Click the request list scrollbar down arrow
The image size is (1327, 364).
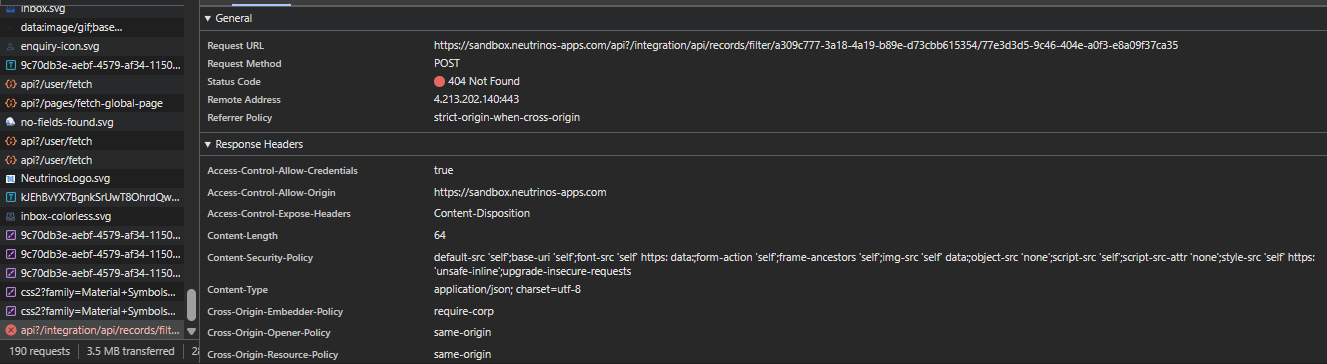[x=191, y=330]
